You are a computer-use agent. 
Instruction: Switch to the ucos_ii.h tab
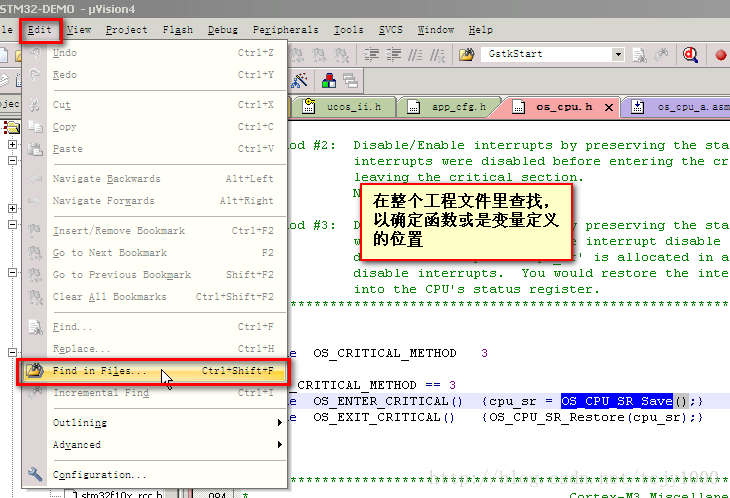pos(344,107)
